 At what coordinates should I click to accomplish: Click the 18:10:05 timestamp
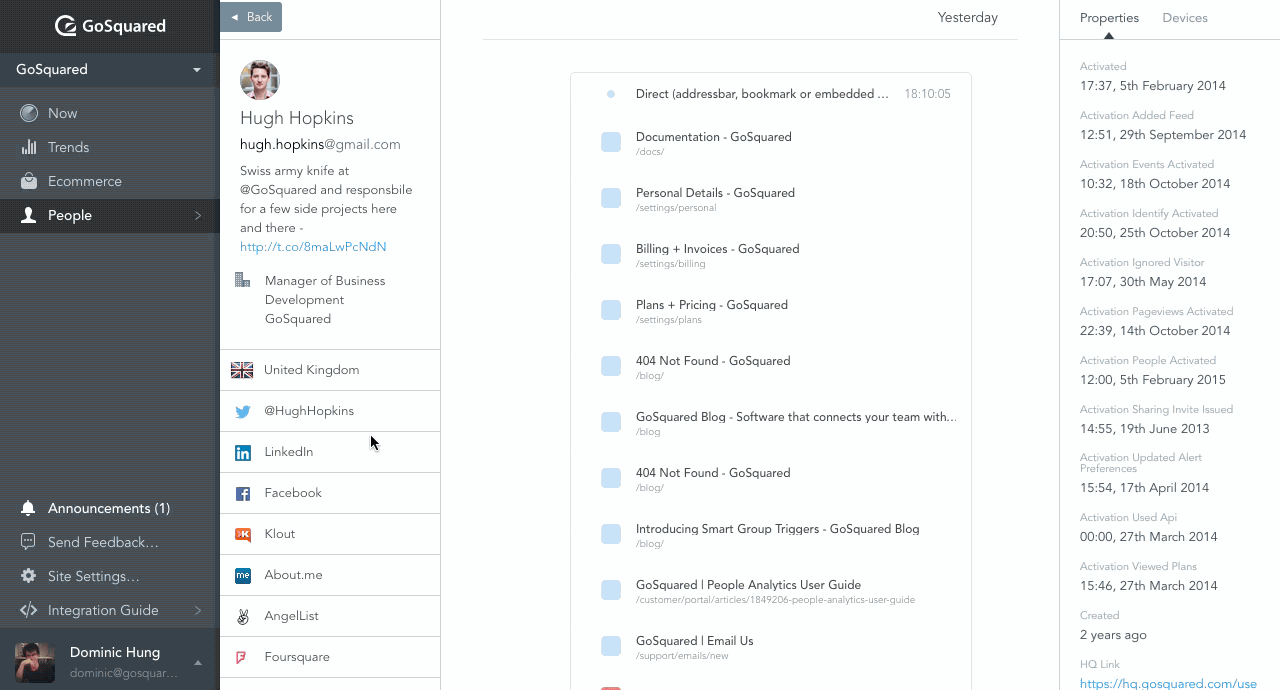927,94
